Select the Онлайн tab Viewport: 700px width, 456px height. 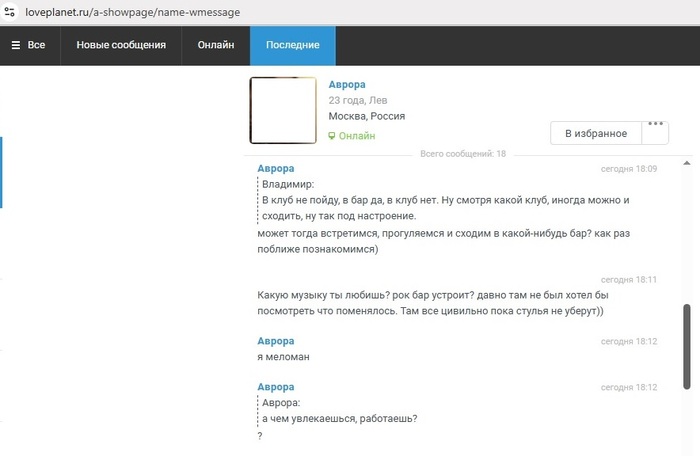coord(216,45)
